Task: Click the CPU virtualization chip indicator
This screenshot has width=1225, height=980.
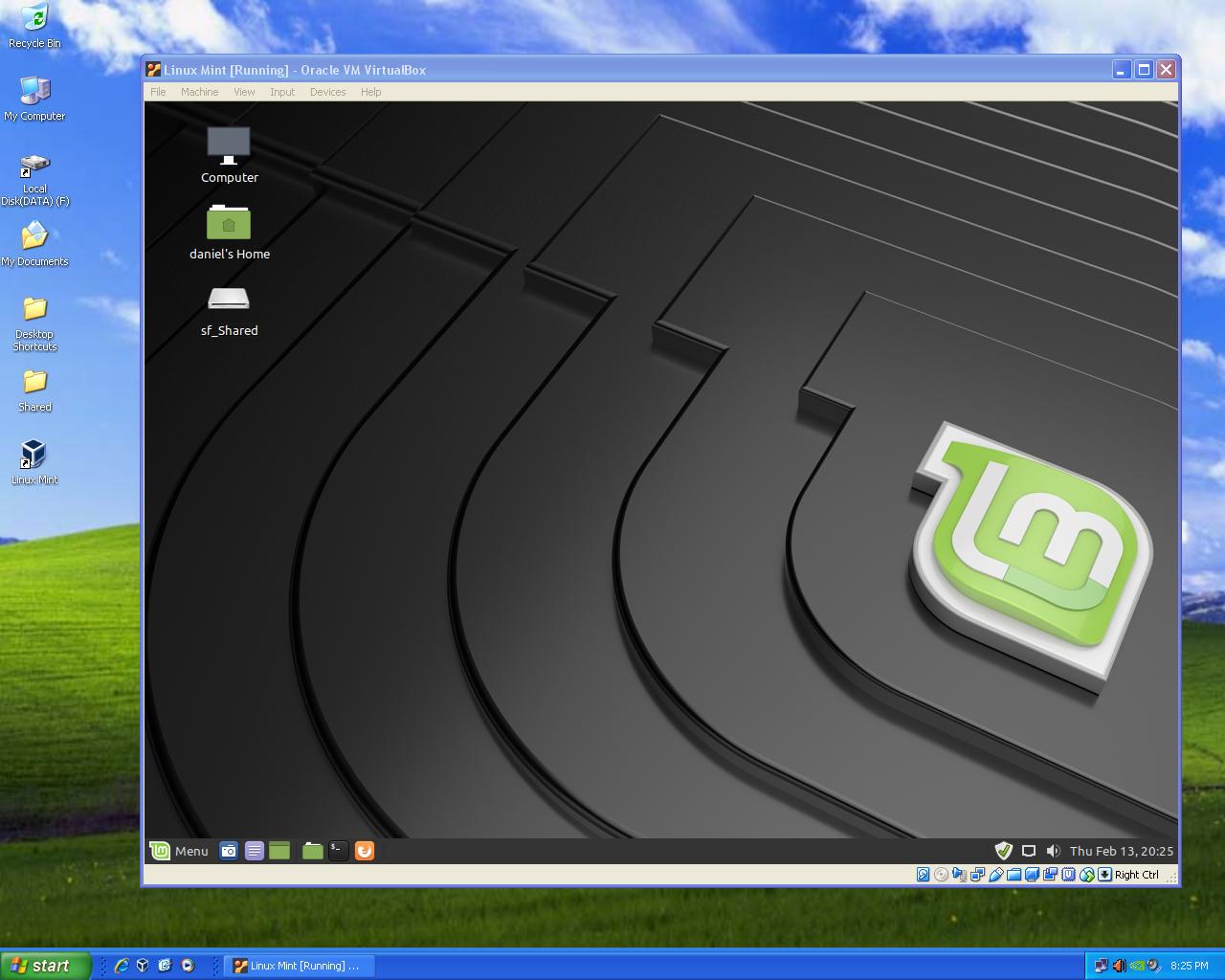Action: click(x=1068, y=875)
